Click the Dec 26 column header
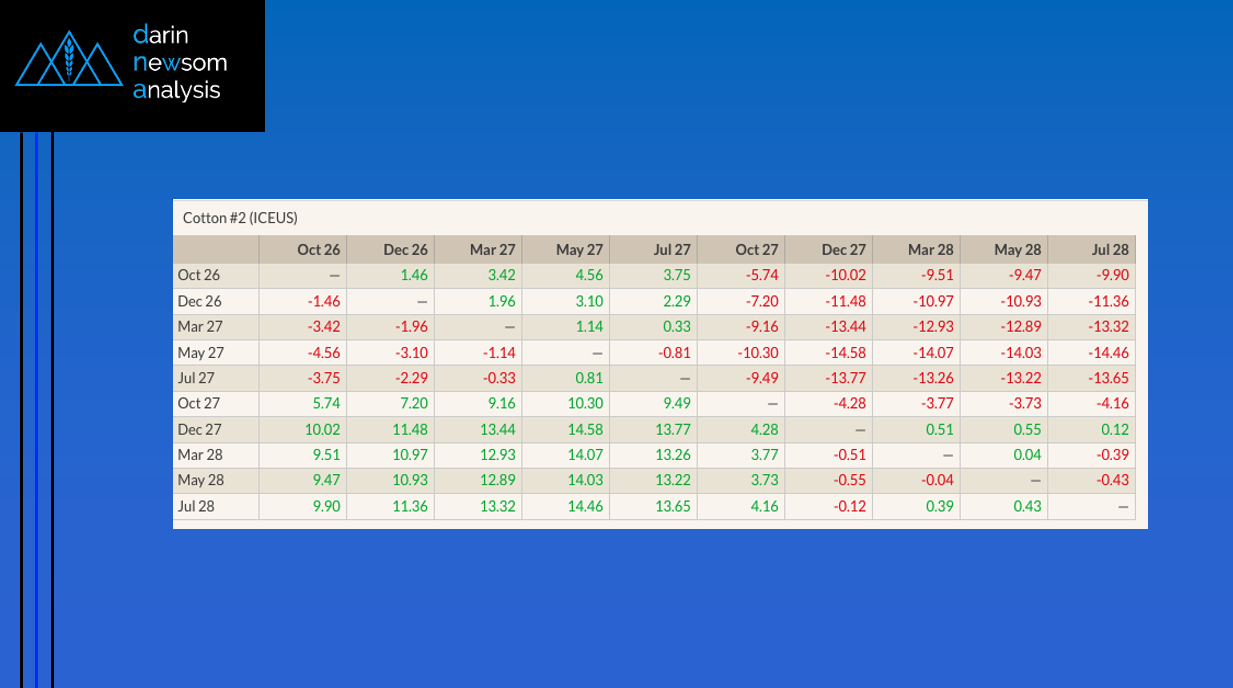1233x688 pixels. coord(406,249)
